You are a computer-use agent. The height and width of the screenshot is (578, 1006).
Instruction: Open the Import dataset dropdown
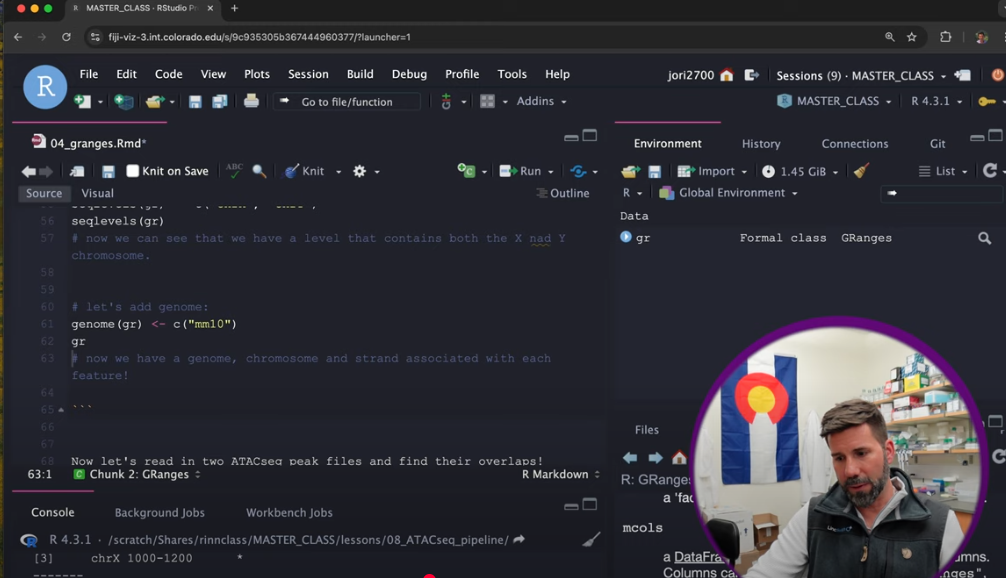click(x=712, y=171)
